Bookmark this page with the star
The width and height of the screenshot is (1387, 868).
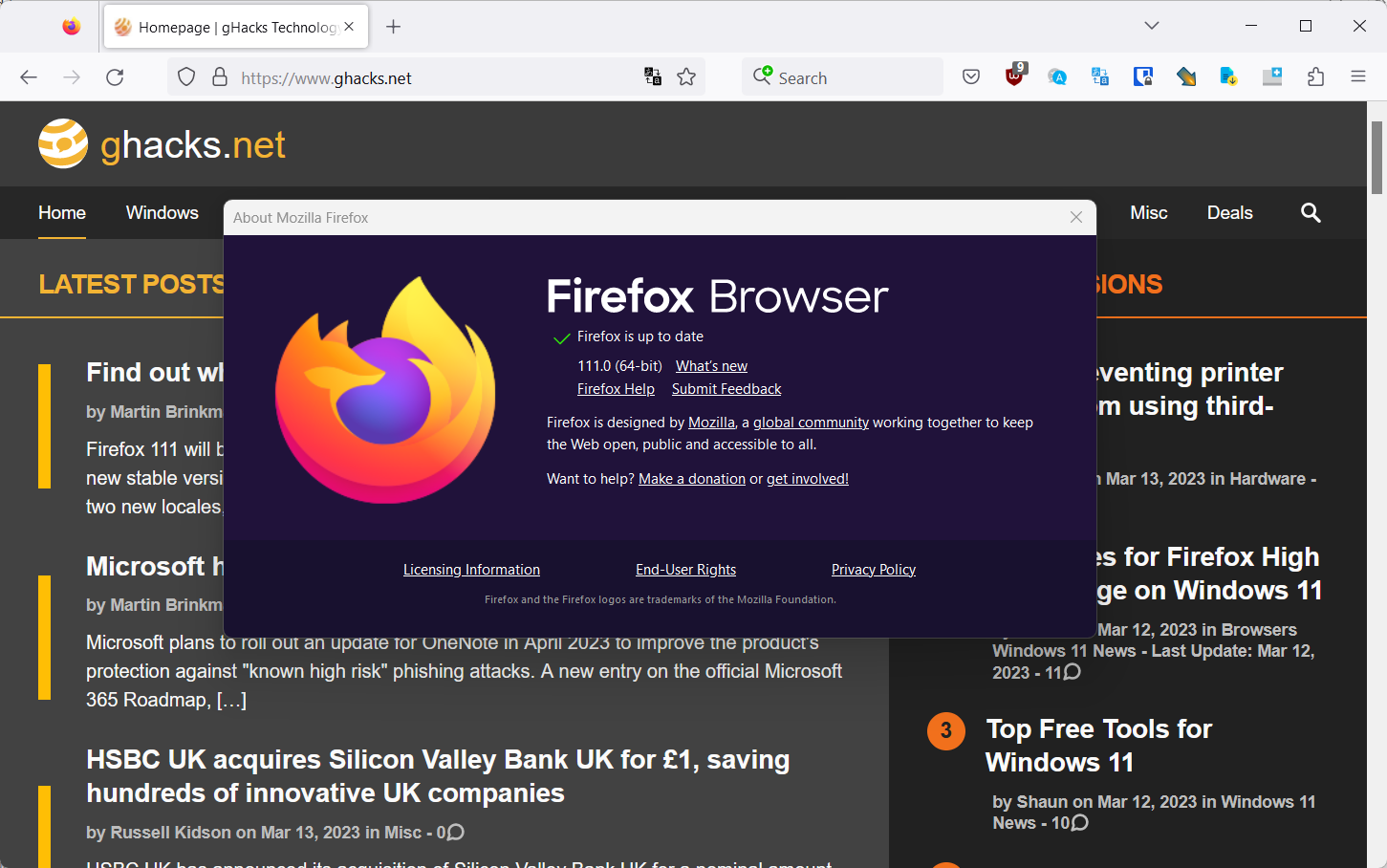pos(686,77)
